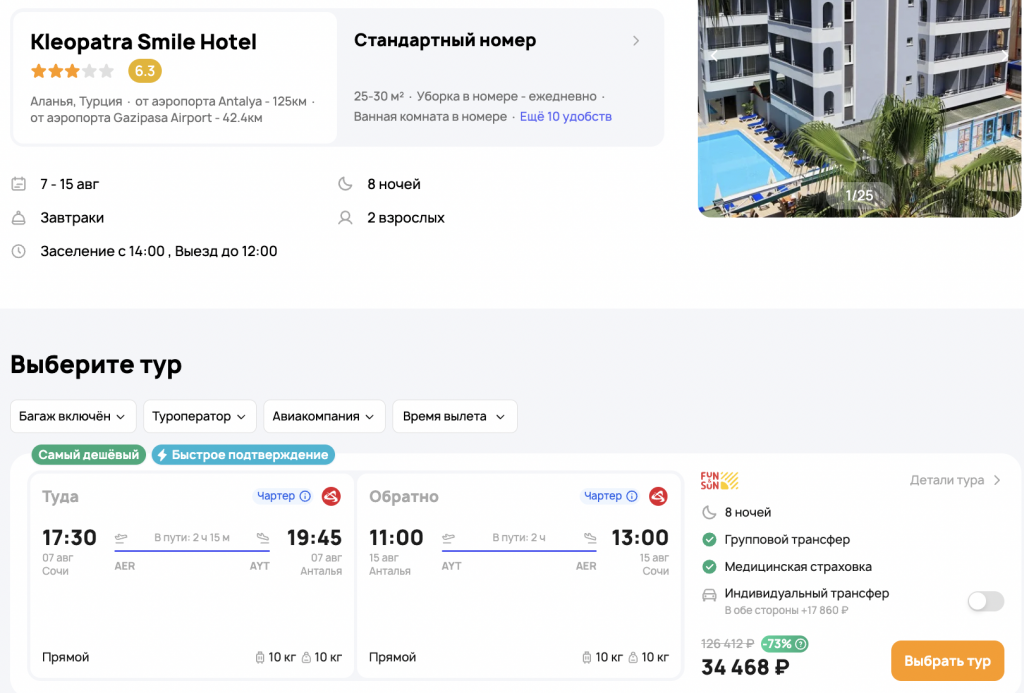Click the Kleopatra Smile Hotel title
The image size is (1024, 693).
144,42
